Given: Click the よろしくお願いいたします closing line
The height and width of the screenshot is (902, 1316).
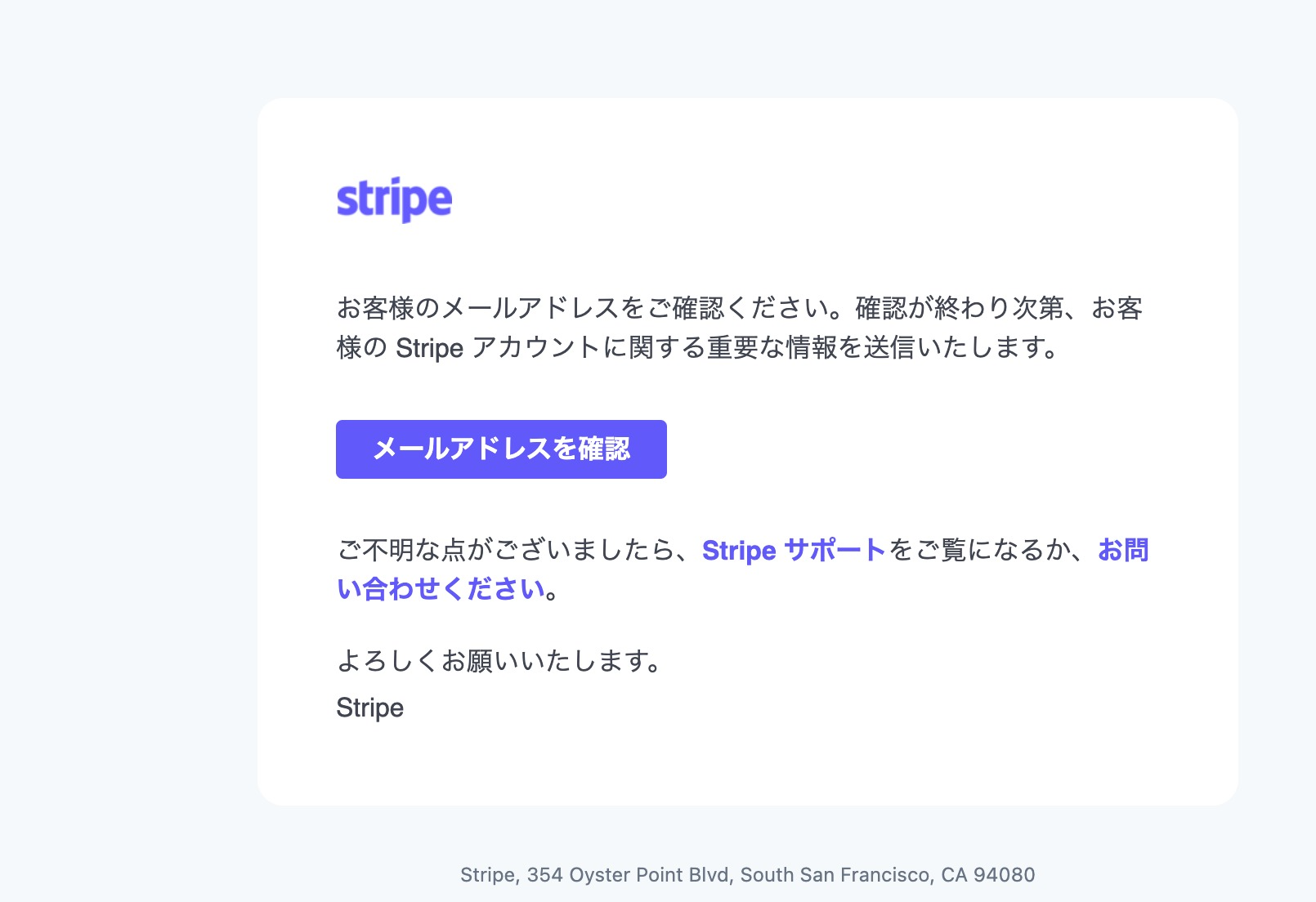Looking at the screenshot, I should point(499,660).
